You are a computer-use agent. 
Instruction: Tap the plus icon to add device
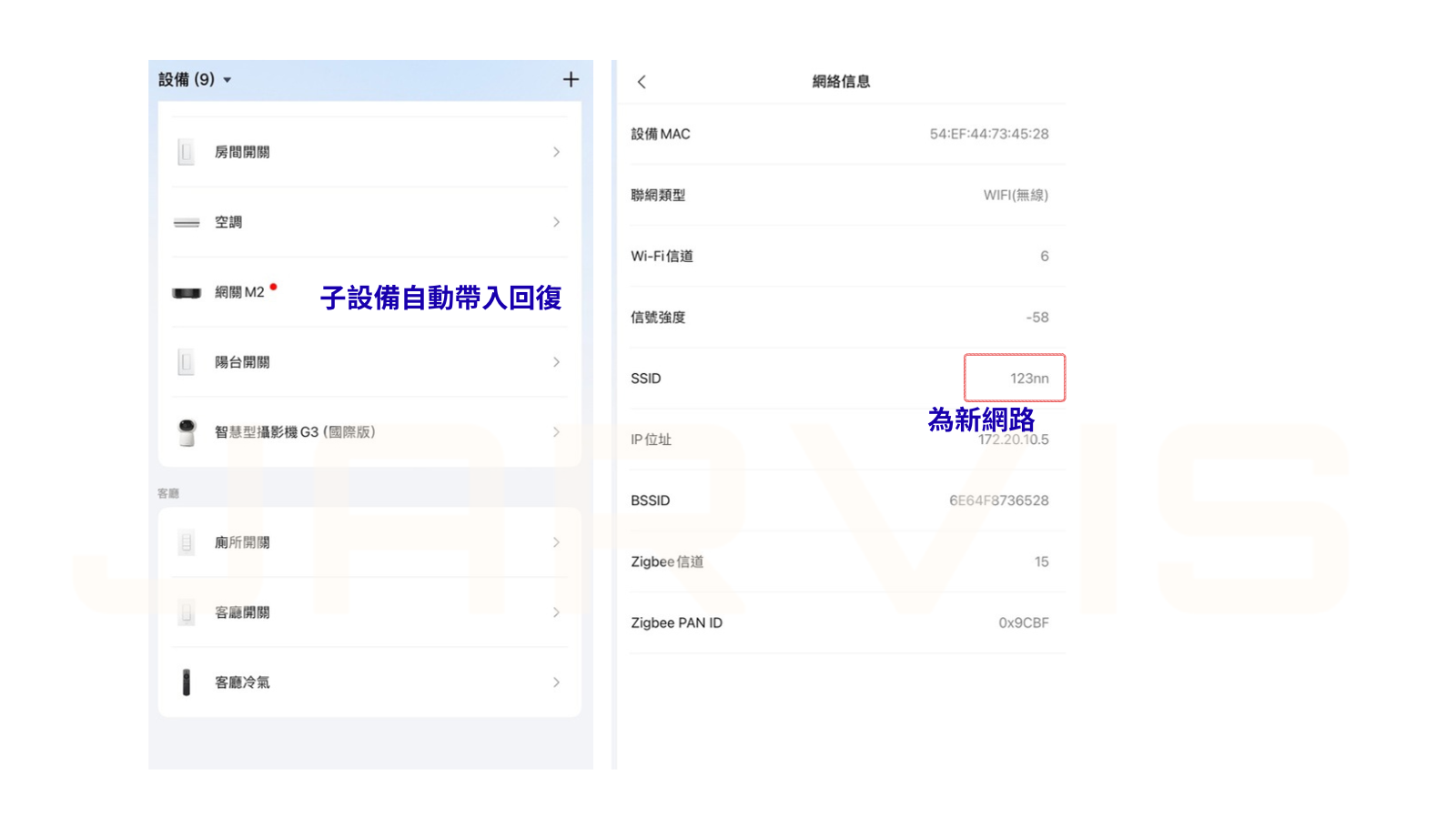(x=571, y=80)
